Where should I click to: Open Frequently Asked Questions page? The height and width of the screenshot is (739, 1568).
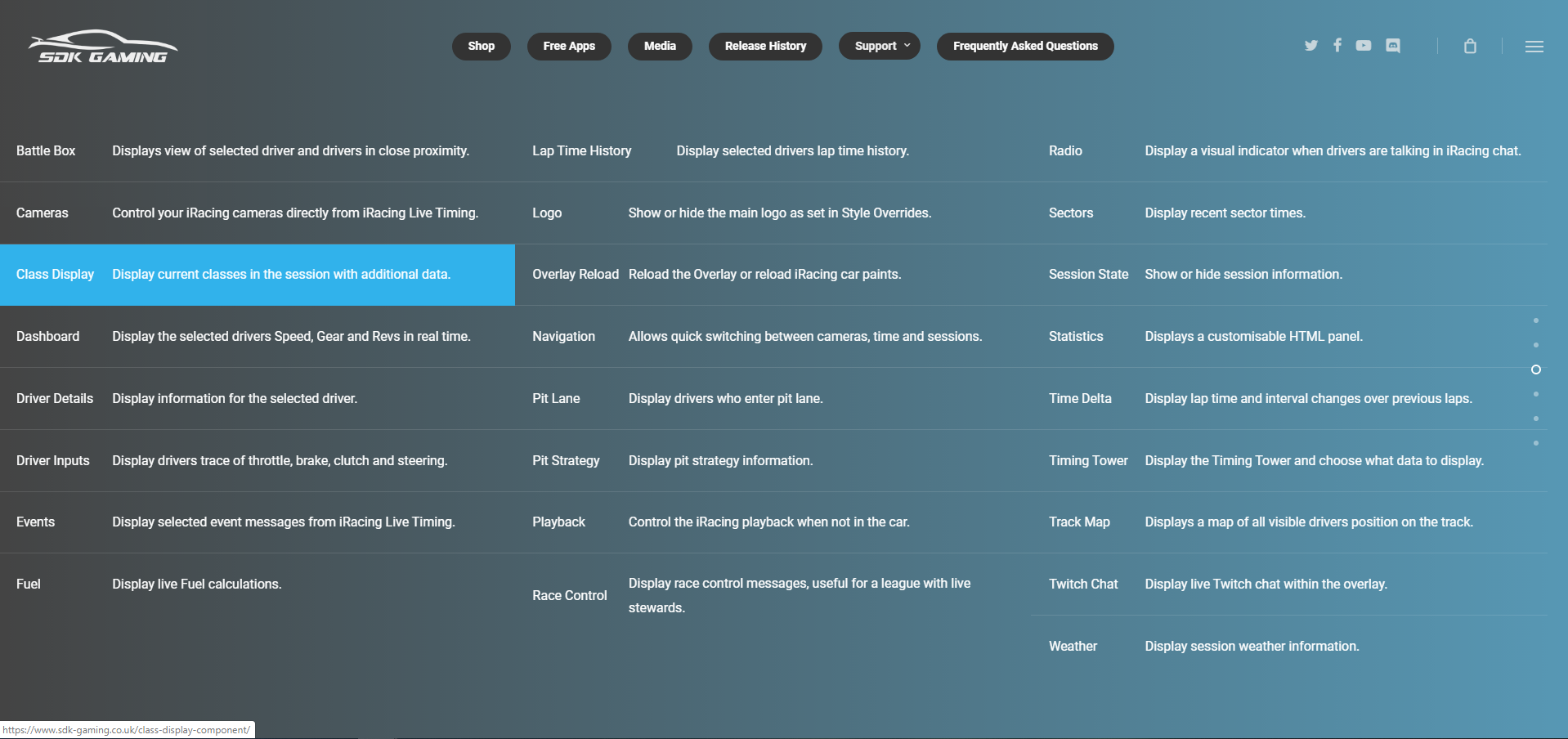[1025, 46]
